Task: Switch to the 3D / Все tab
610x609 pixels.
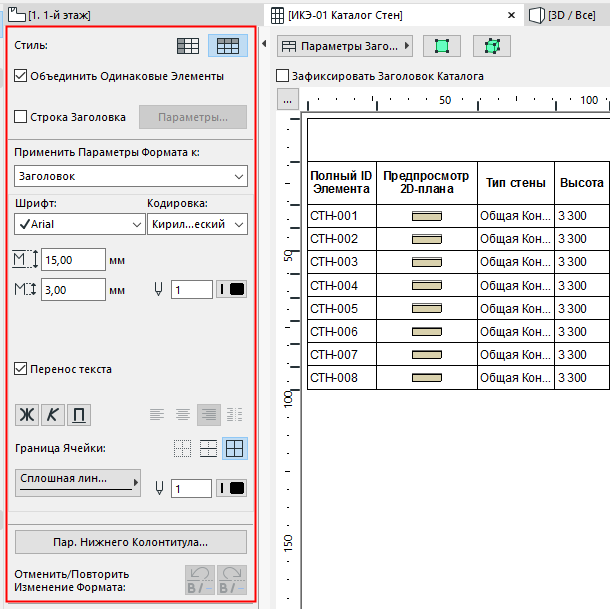Action: (x=570, y=15)
